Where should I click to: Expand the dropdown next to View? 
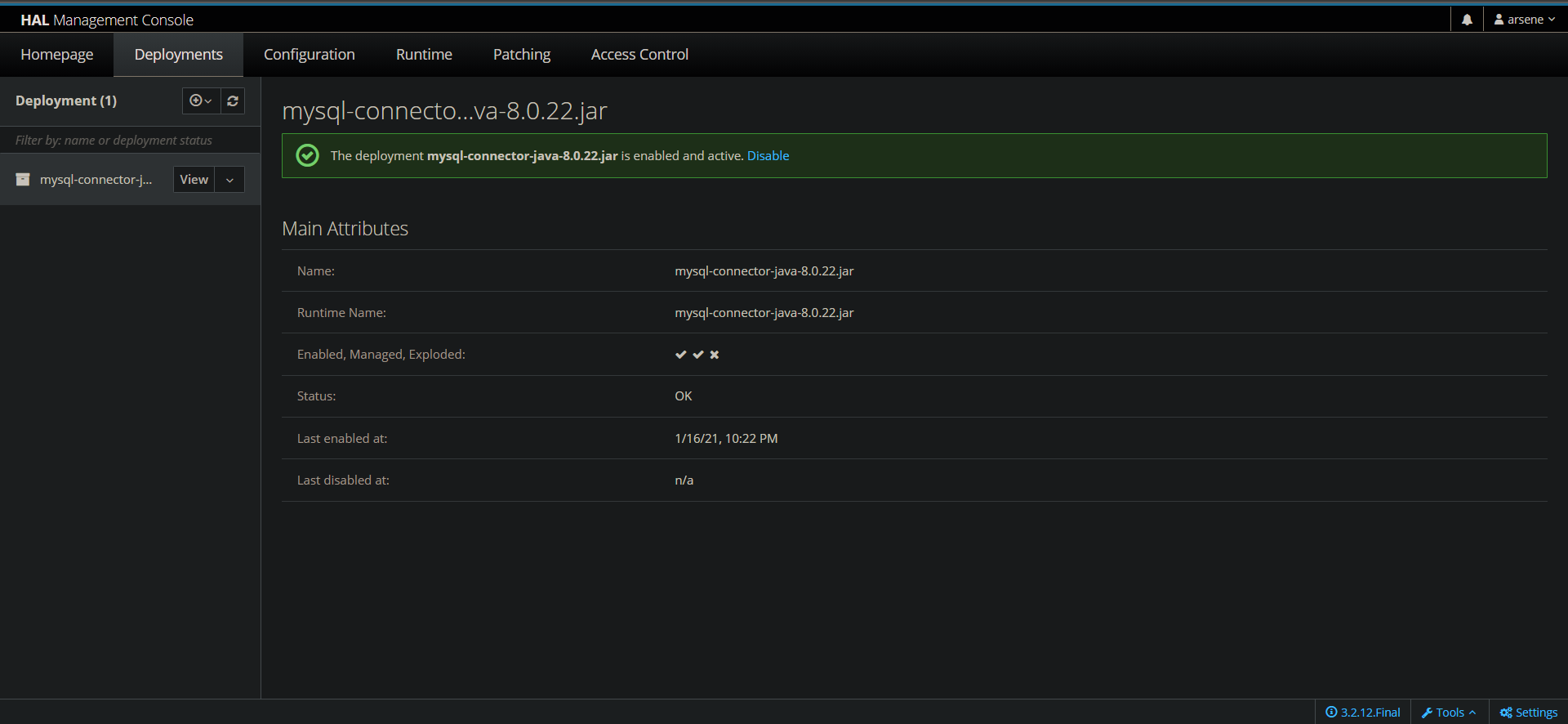click(x=229, y=180)
